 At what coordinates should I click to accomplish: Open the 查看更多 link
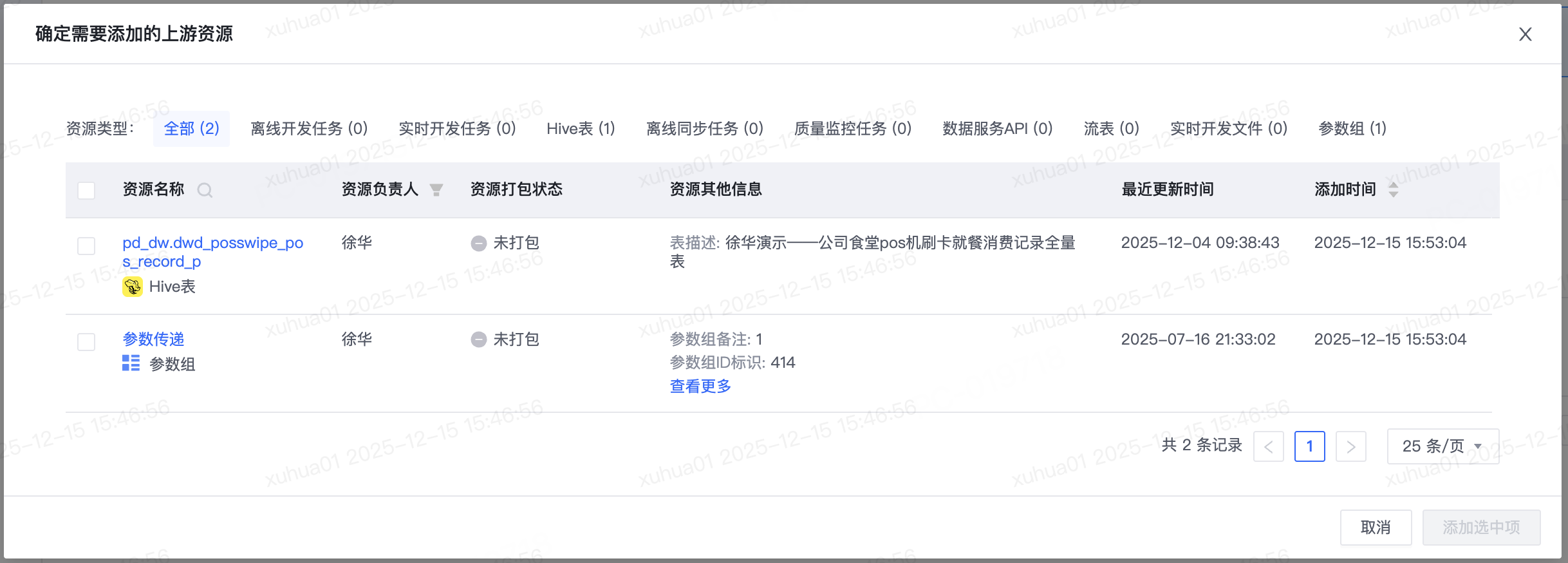(700, 386)
